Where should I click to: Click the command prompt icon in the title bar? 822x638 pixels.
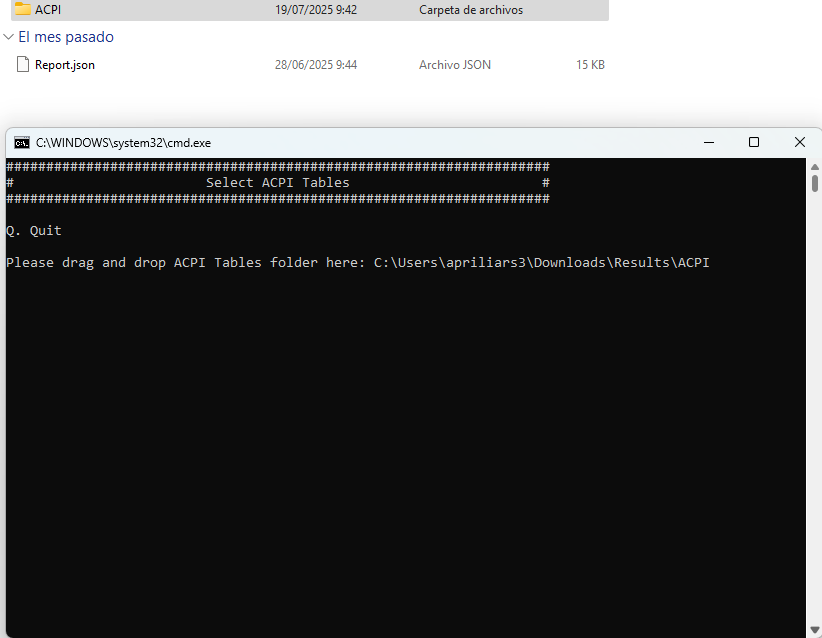(21, 142)
